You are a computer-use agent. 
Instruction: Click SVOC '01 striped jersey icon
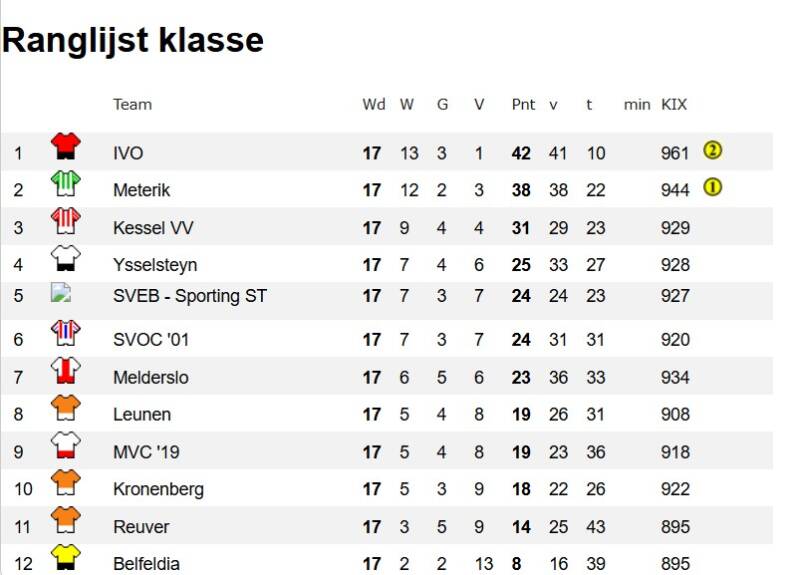point(66,334)
